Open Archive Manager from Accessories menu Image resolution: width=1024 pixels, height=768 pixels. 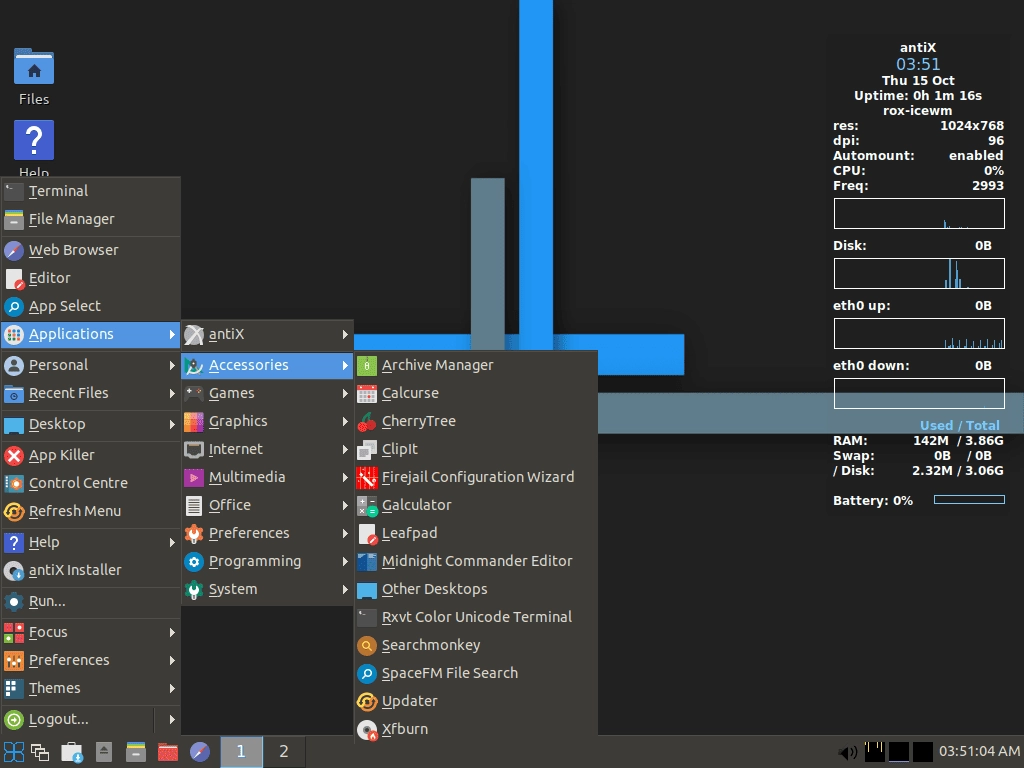[x=475, y=365]
